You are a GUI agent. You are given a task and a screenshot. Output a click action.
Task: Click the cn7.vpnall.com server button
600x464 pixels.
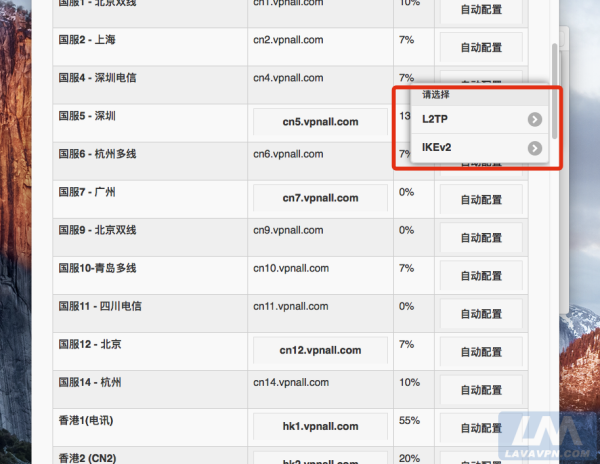coord(320,198)
